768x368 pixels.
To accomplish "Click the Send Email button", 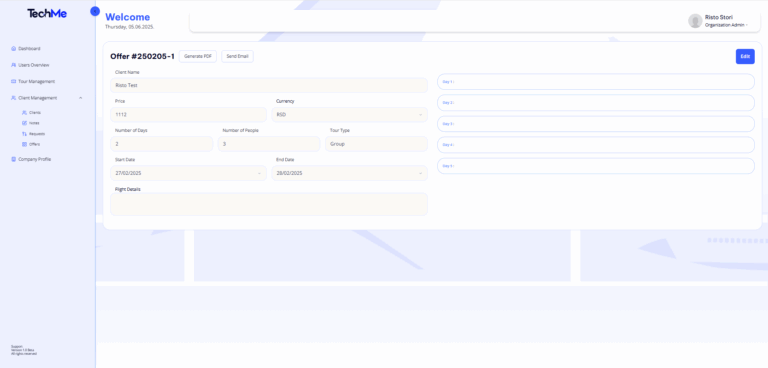I will click(238, 56).
